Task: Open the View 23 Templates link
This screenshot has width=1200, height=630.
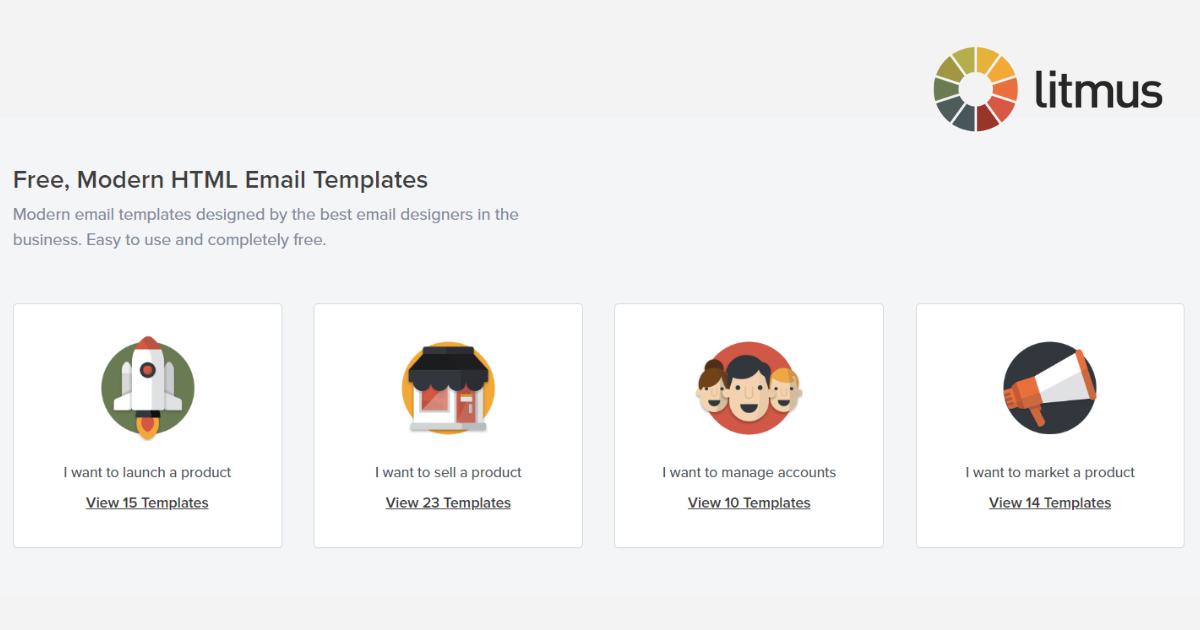Action: [x=448, y=503]
